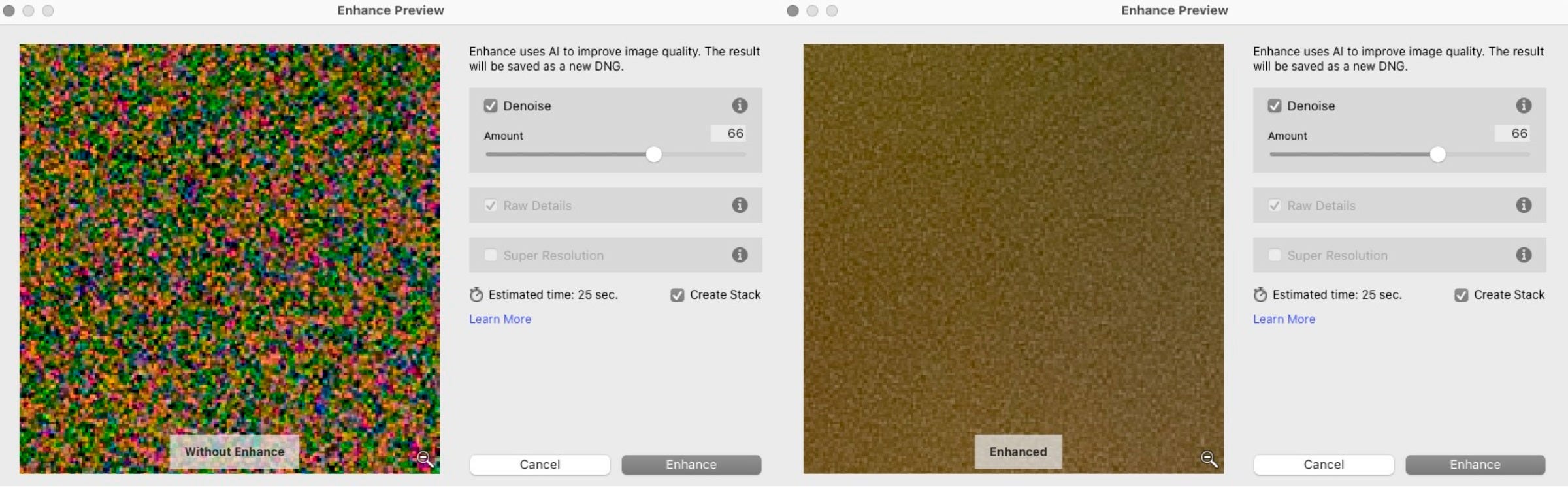
Task: Click Cancel button in left window
Action: 540,465
